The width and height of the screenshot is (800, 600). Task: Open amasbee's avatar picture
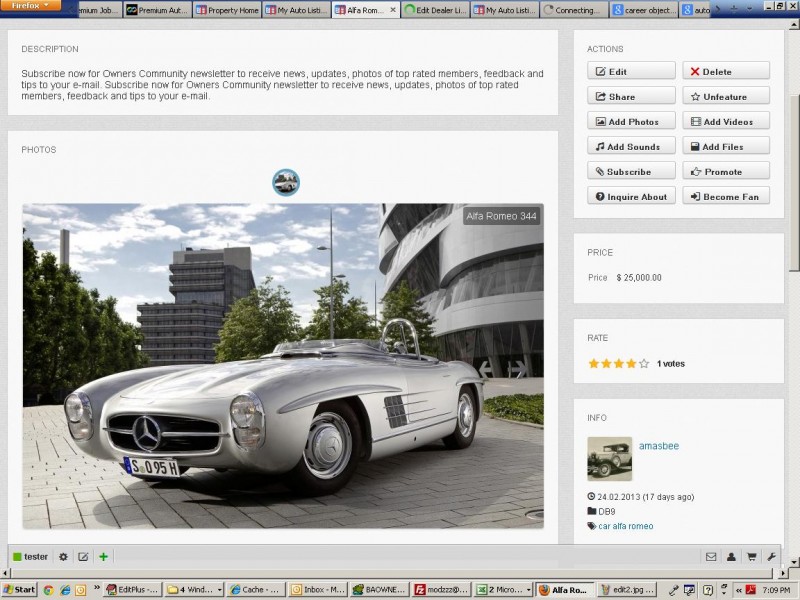click(x=610, y=459)
